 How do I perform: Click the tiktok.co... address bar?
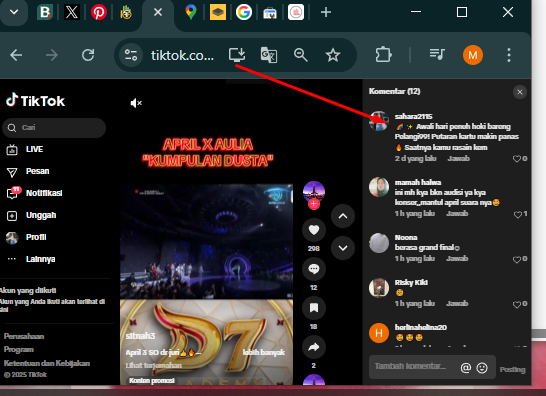click(x=182, y=55)
